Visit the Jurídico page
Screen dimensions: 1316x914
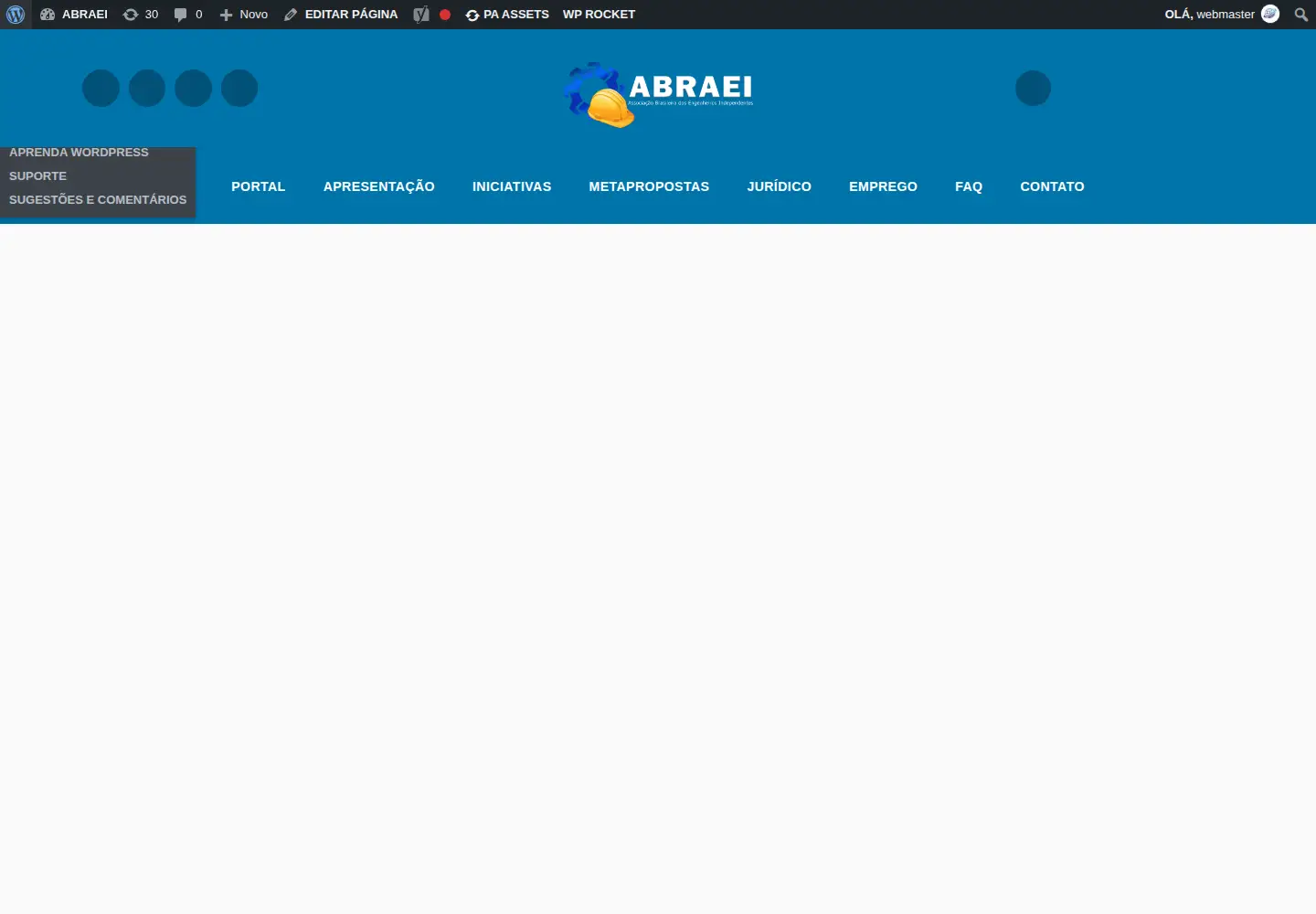[x=780, y=186]
